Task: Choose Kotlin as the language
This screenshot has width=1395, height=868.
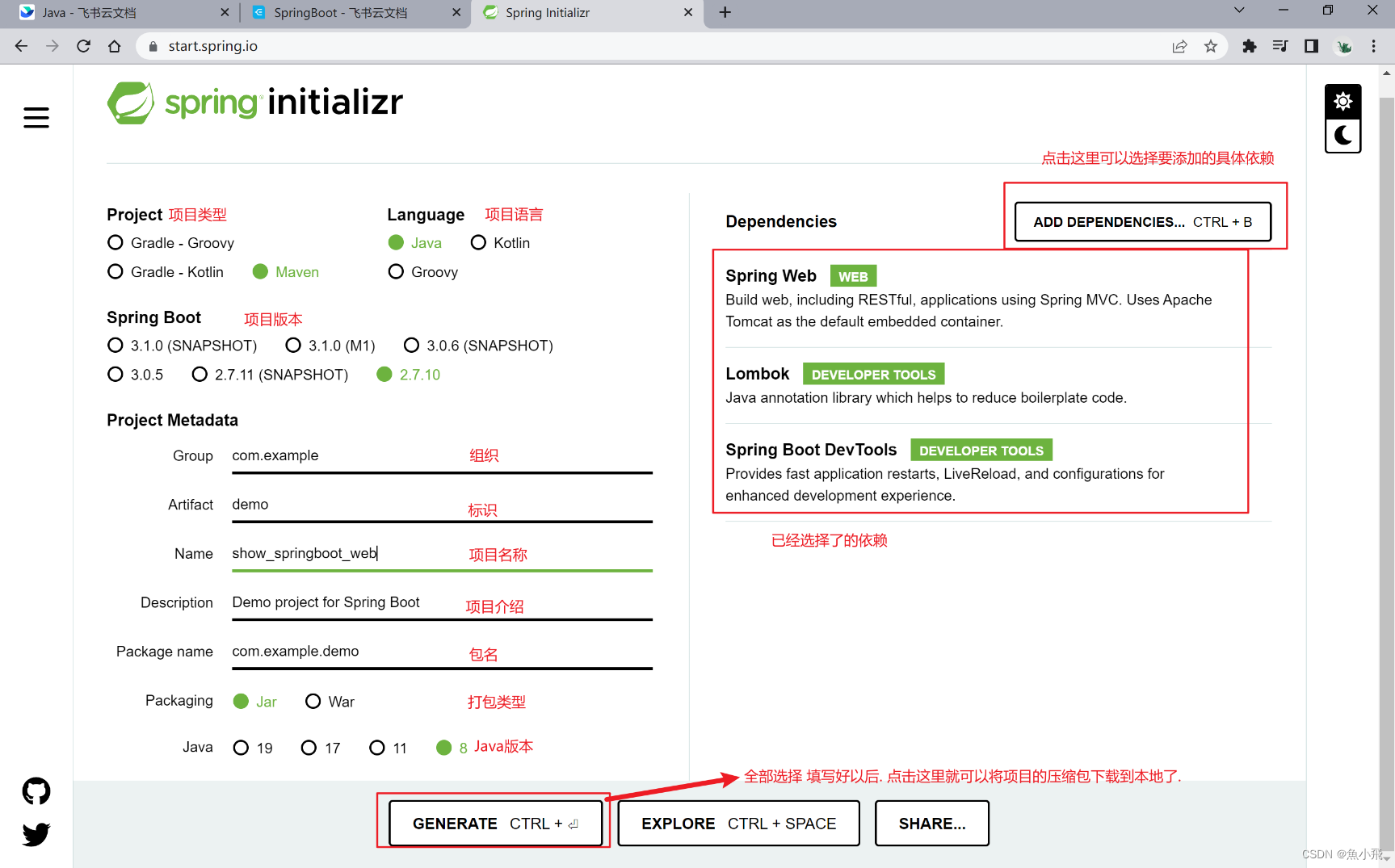Action: pos(501,243)
